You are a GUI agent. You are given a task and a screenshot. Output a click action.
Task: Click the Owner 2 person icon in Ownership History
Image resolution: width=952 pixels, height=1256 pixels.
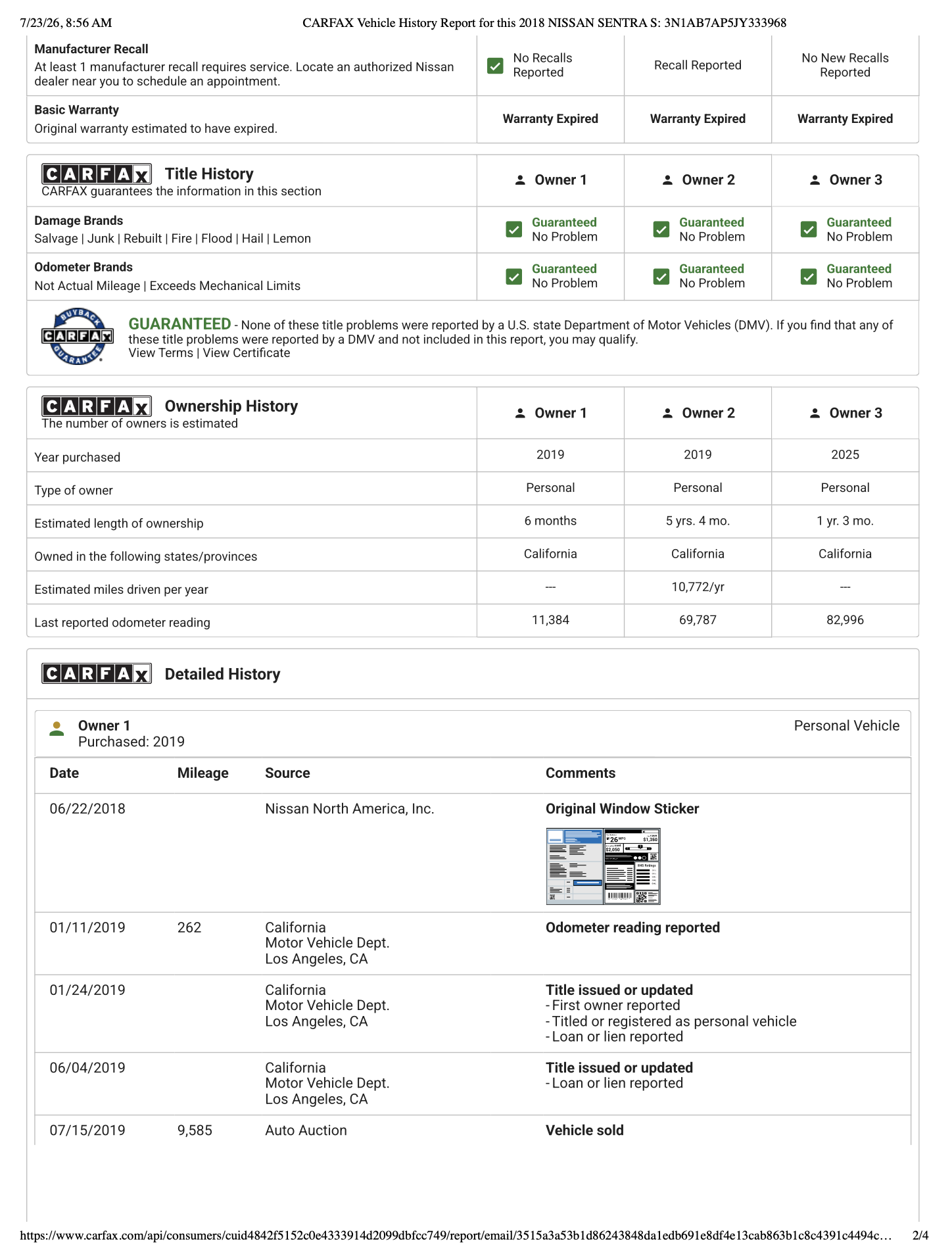(667, 413)
